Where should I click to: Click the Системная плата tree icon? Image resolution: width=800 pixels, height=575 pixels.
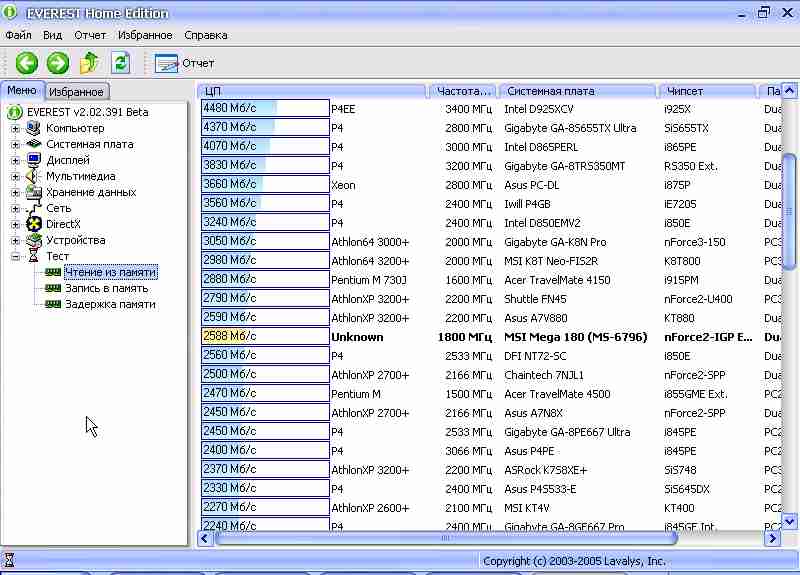click(x=34, y=144)
